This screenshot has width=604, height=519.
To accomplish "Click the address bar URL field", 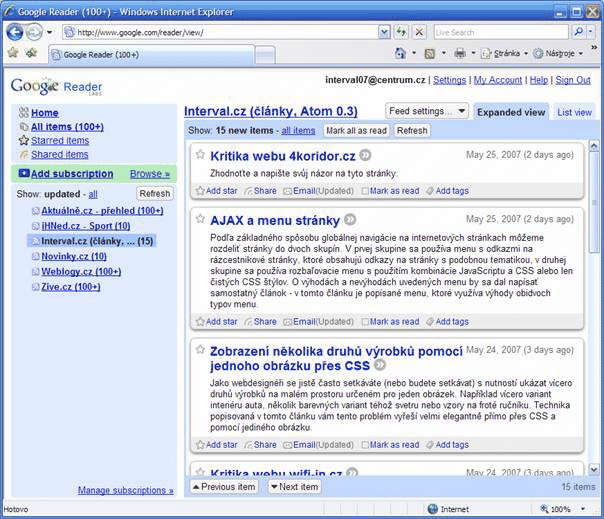I will point(220,32).
